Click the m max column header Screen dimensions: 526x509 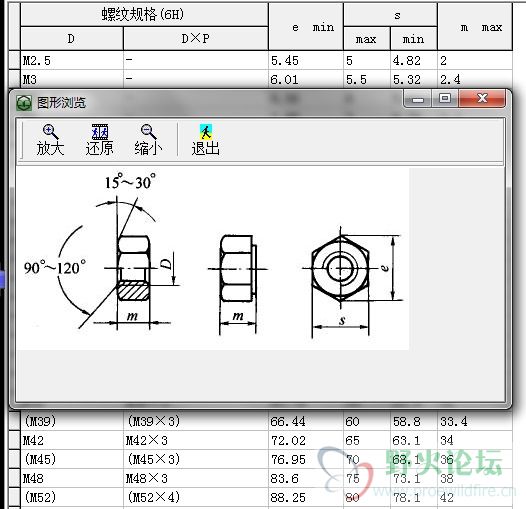click(475, 27)
